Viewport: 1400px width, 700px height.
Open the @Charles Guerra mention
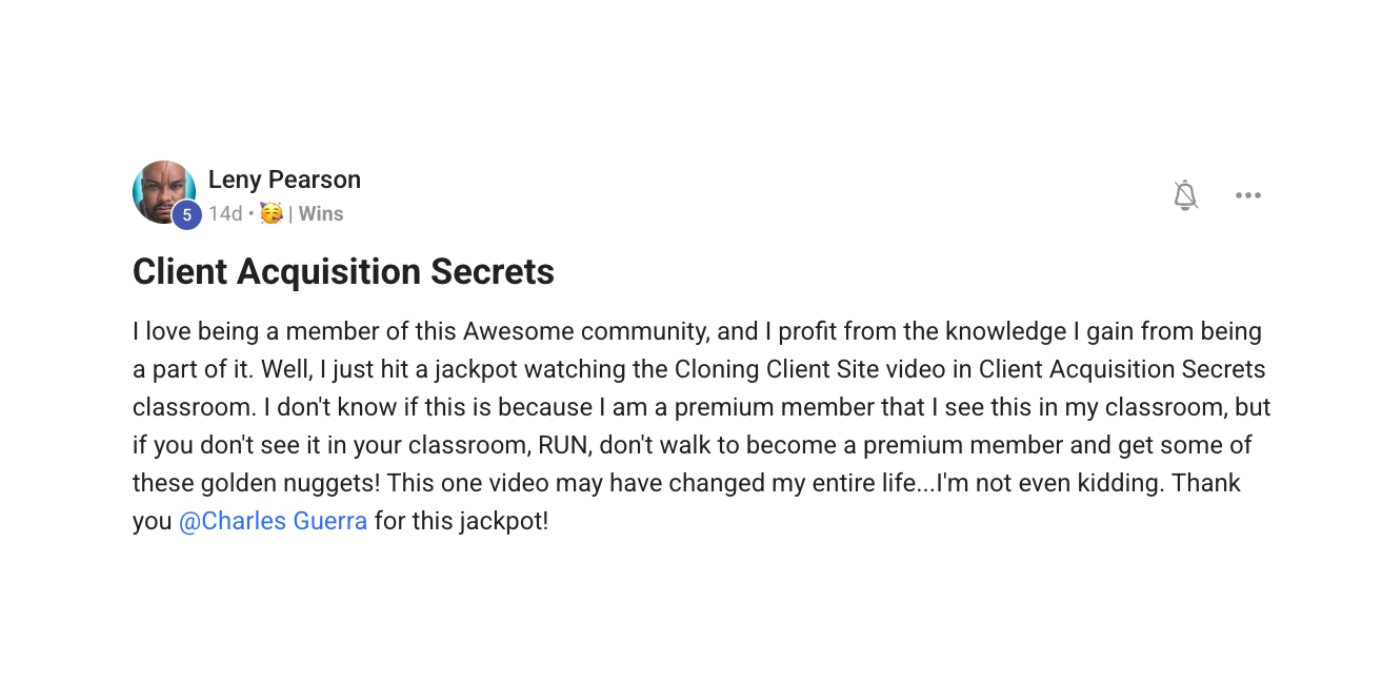click(273, 521)
